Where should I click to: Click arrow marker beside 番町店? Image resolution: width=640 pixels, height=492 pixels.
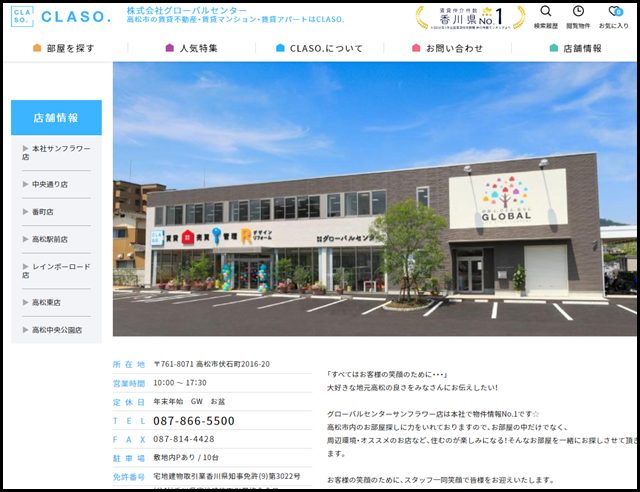tap(25, 211)
